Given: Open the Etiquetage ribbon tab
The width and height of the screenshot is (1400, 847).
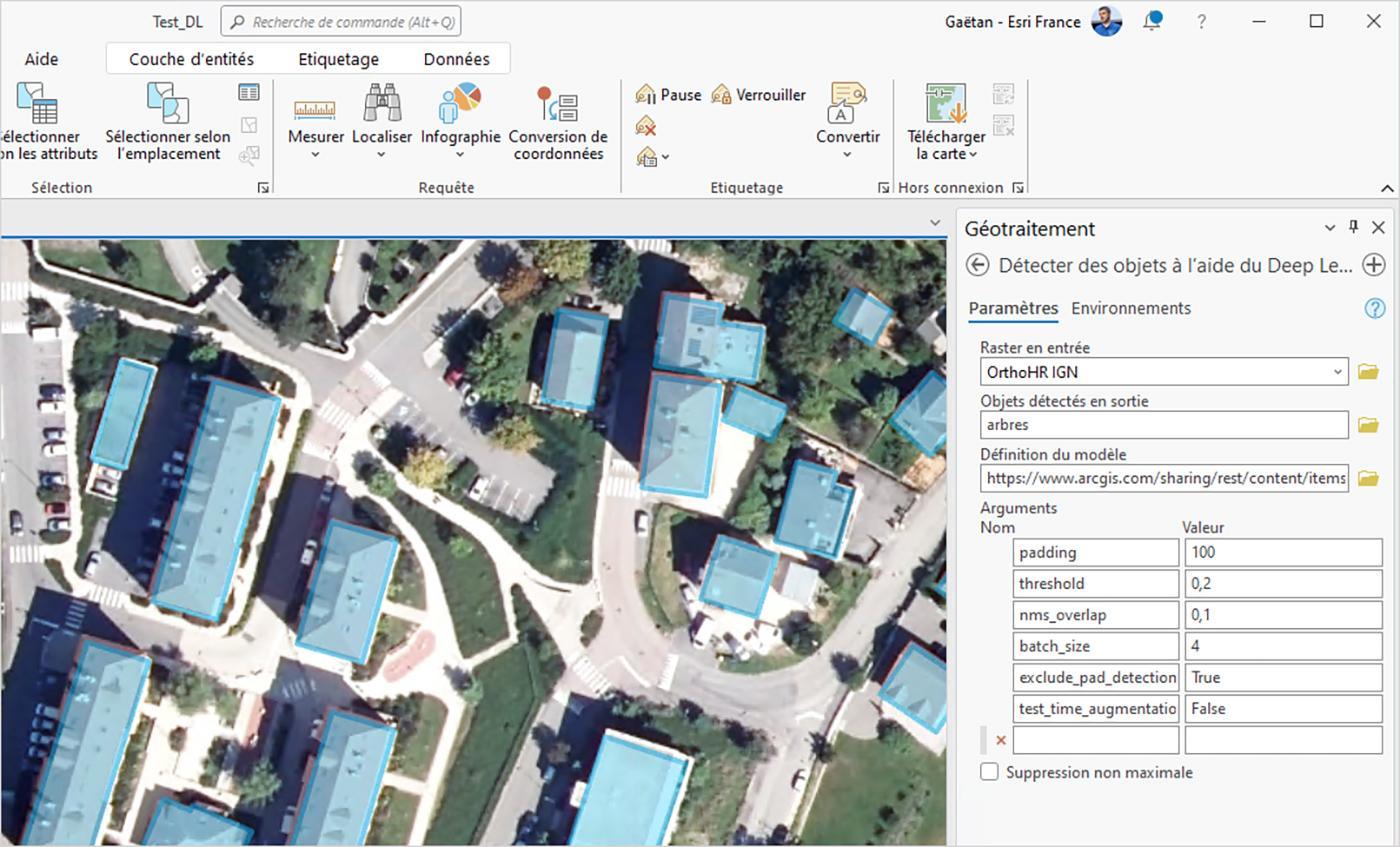Looking at the screenshot, I should (x=338, y=59).
